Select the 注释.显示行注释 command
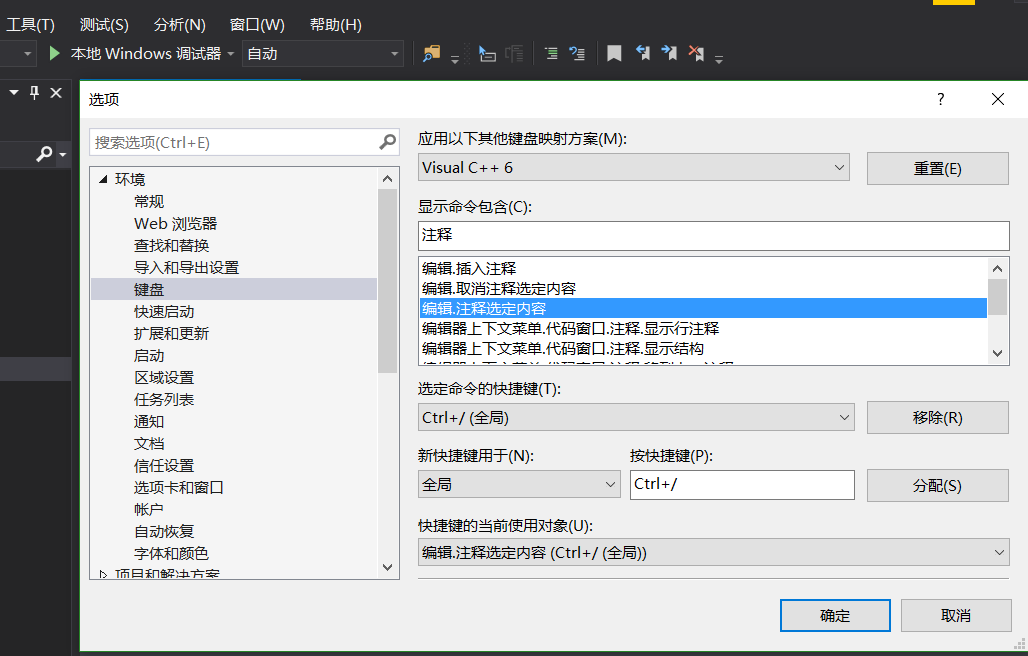The height and width of the screenshot is (656, 1028). tap(703, 328)
